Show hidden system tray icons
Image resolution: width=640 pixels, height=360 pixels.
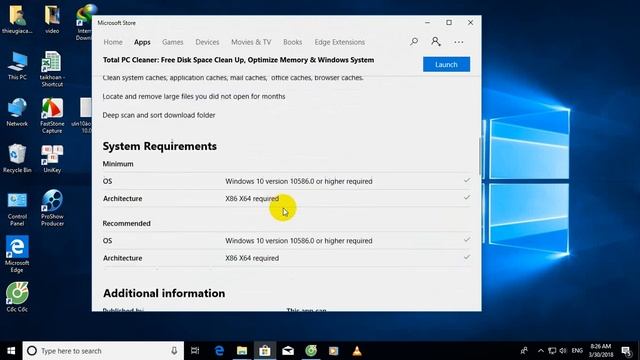pos(541,351)
